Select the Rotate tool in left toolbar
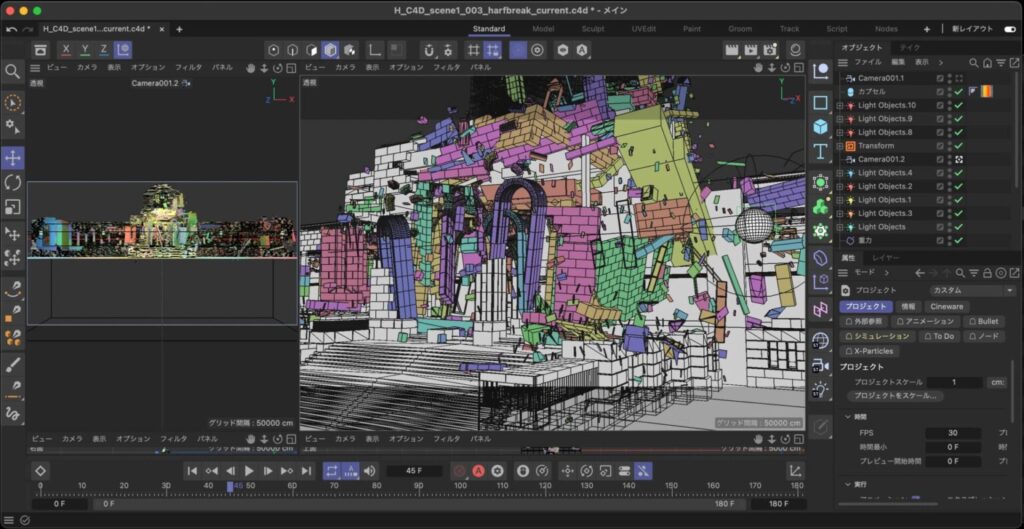The height and width of the screenshot is (529, 1024). click(x=13, y=182)
